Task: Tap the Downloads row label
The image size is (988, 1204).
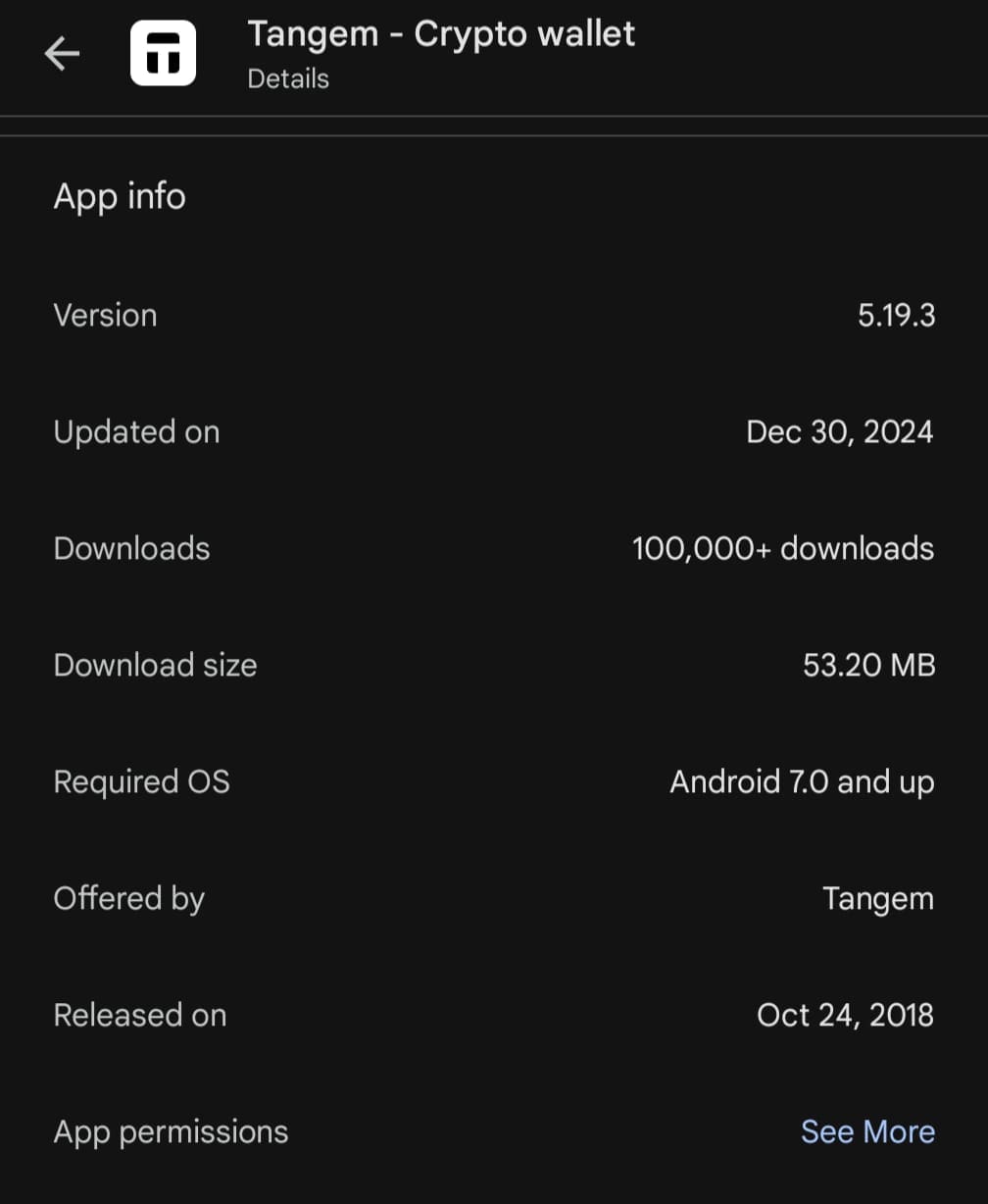Action: (131, 548)
